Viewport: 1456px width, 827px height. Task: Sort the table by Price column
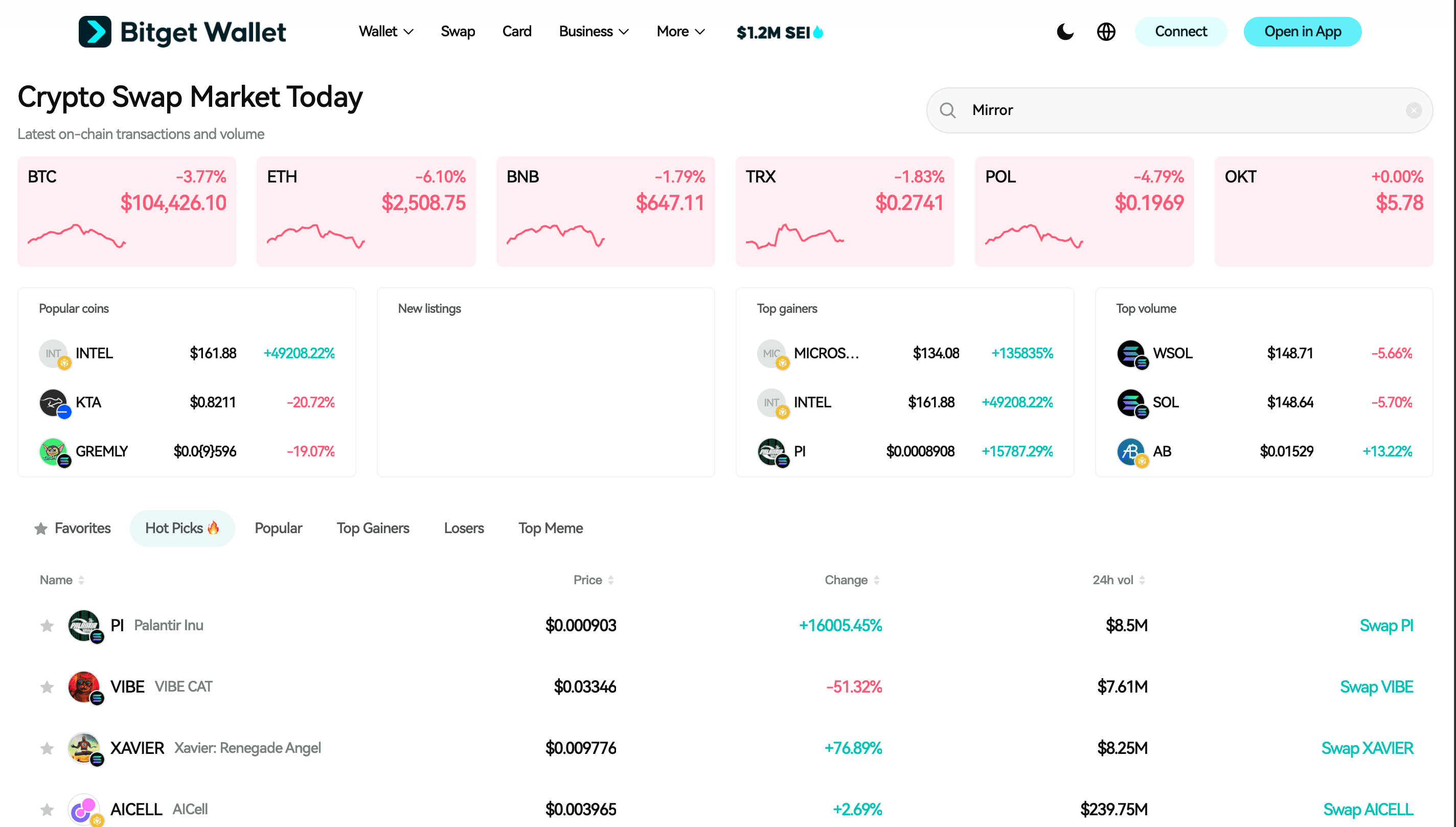pyautogui.click(x=594, y=580)
